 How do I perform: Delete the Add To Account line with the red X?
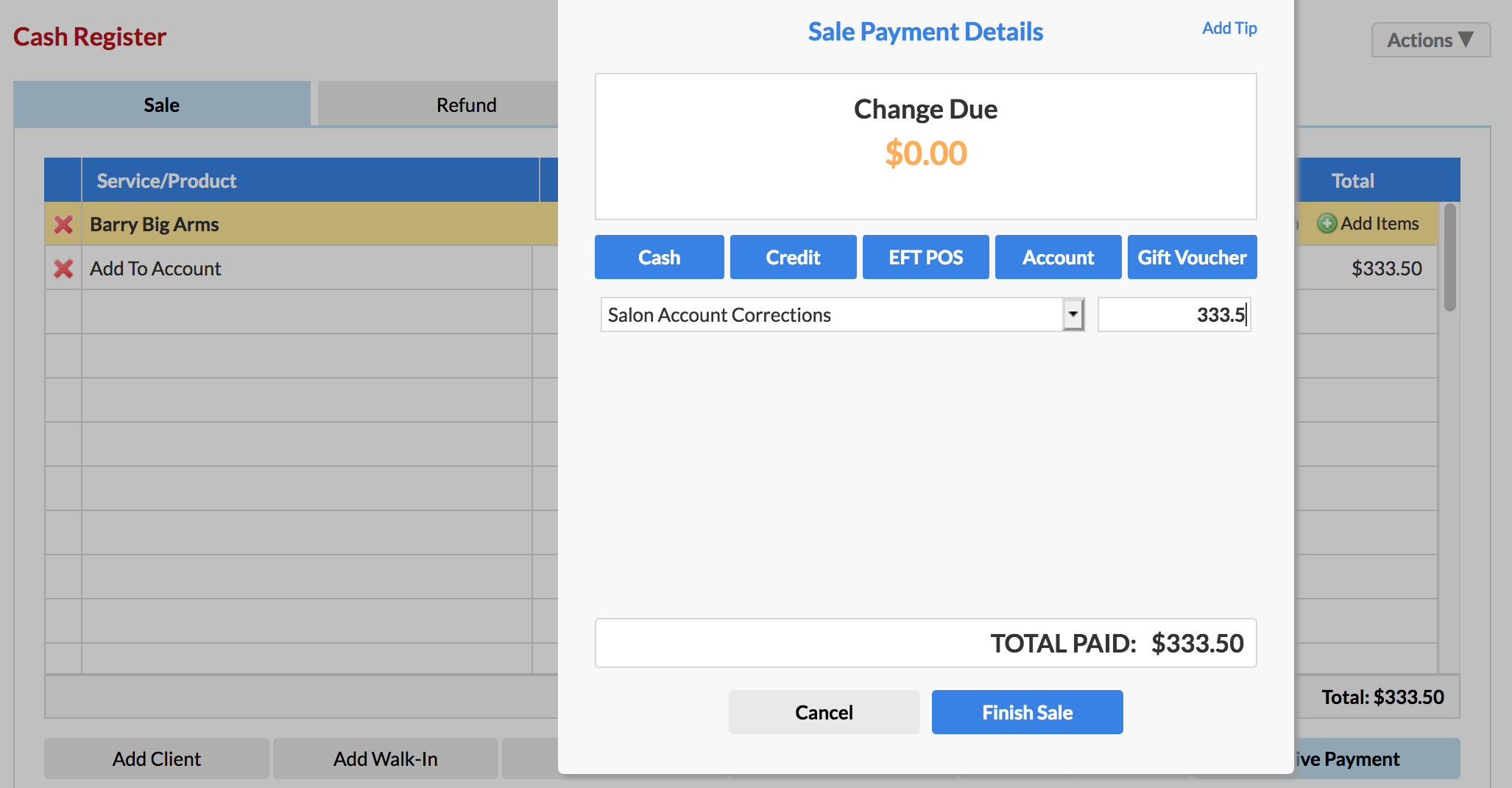pyautogui.click(x=63, y=269)
